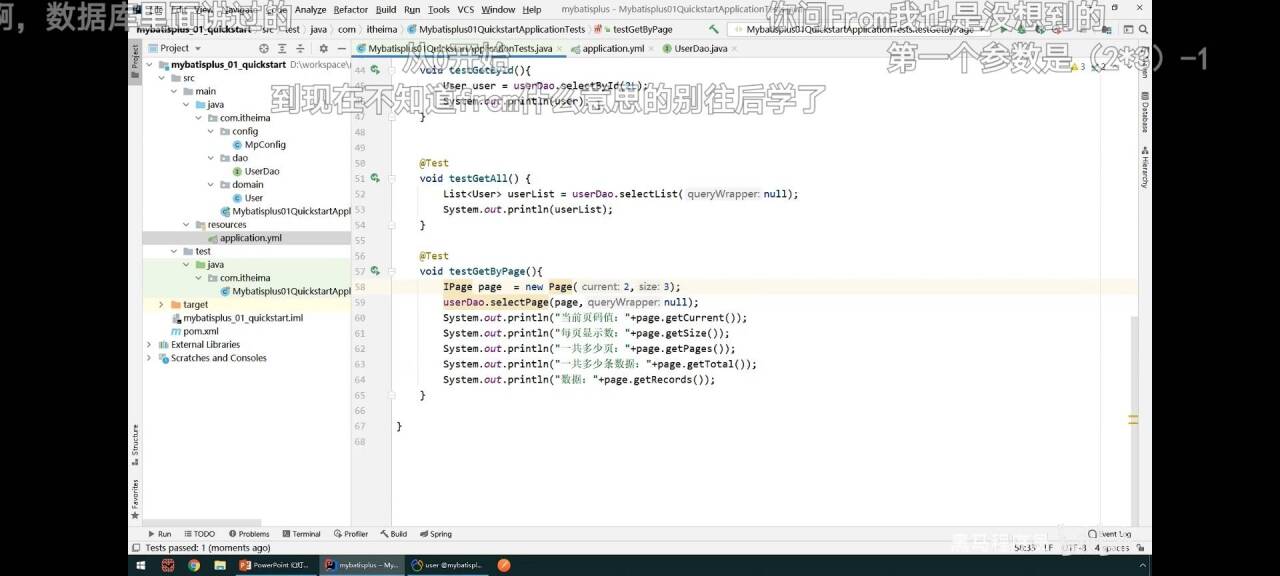The image size is (1280, 576).
Task: Open the Database side tool window
Action: [1145, 114]
